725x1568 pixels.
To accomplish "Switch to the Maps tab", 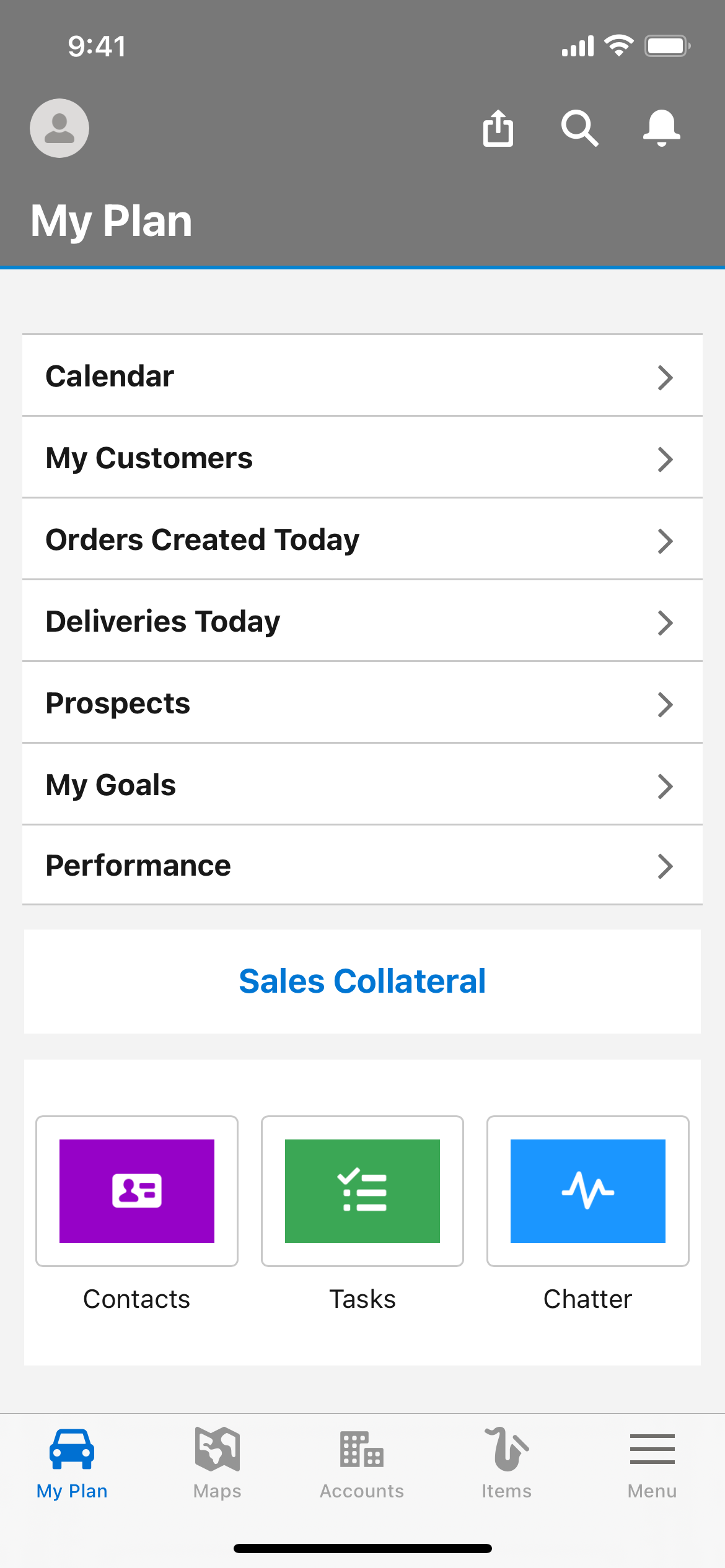I will 217,1463.
